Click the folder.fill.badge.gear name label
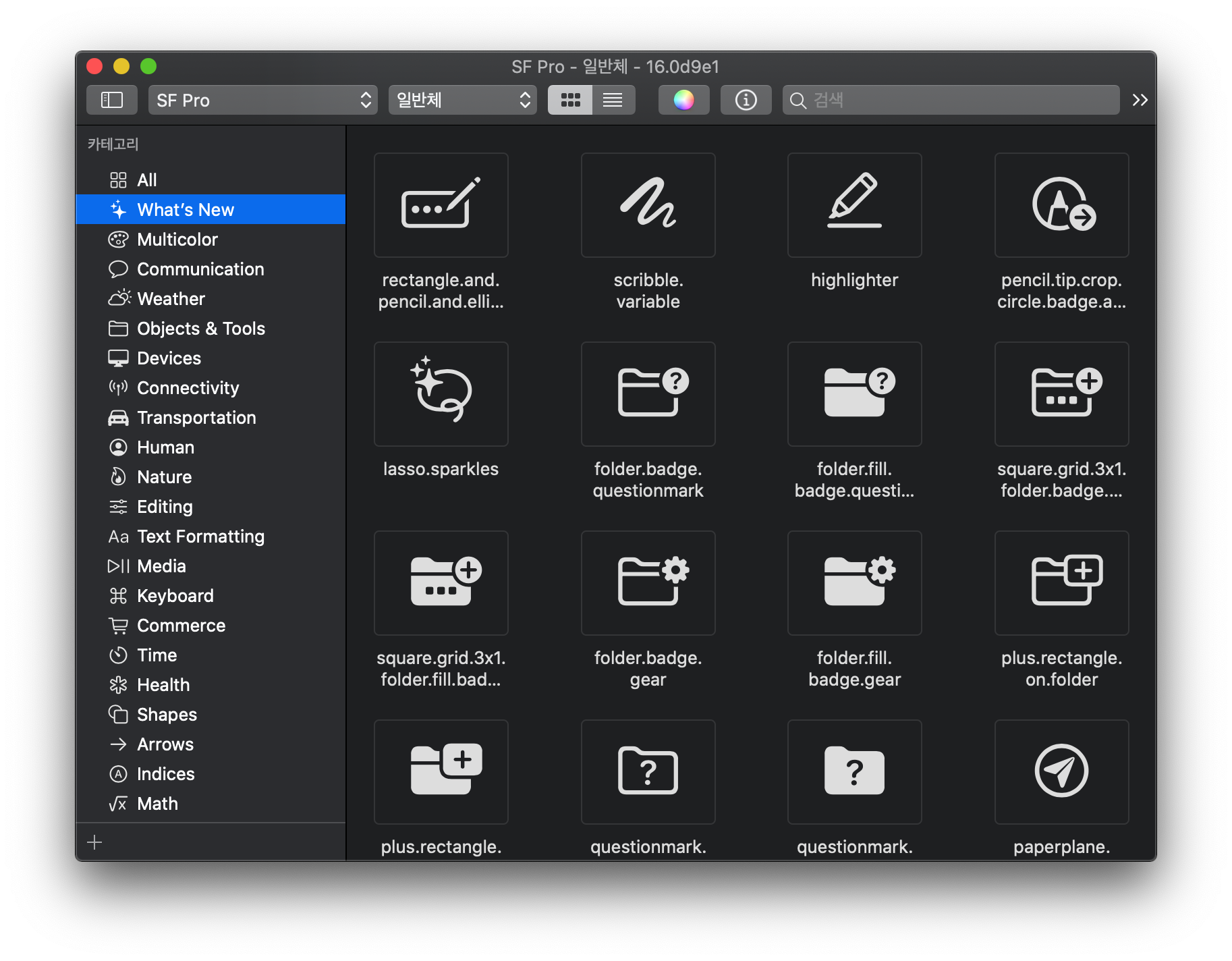Image resolution: width=1232 pixels, height=961 pixels. [855, 669]
